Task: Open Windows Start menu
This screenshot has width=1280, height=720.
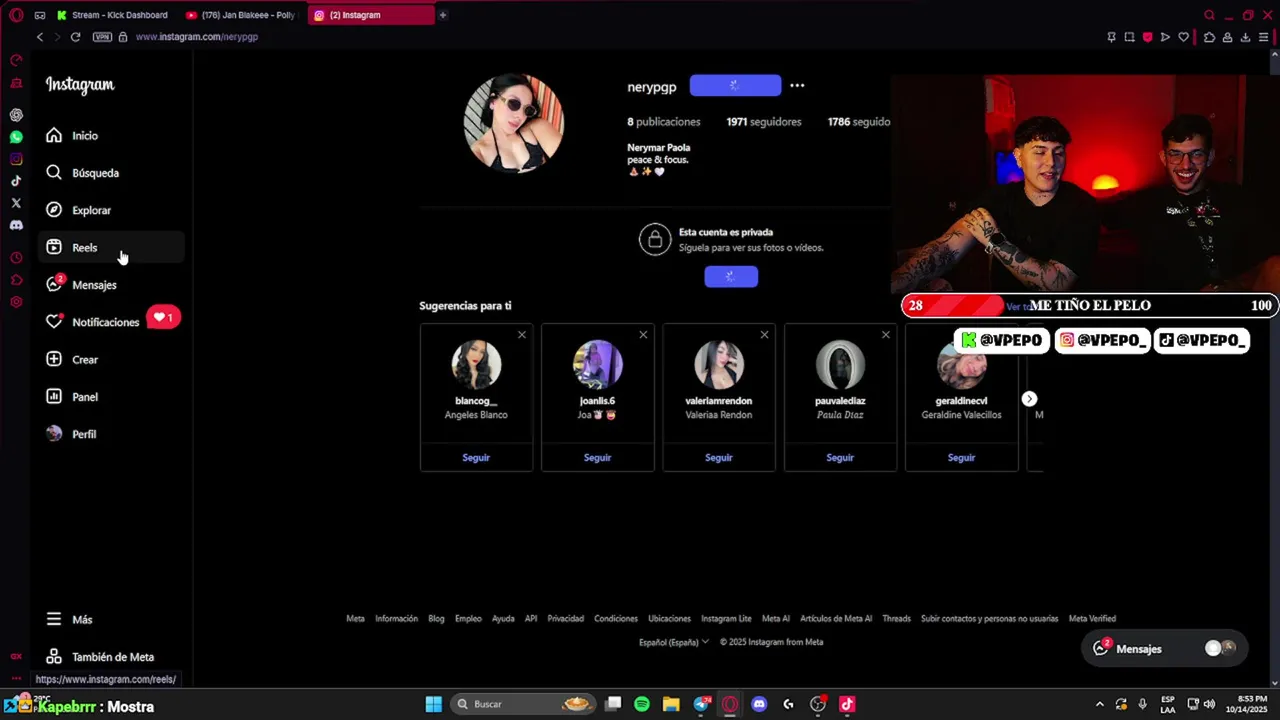Action: click(x=433, y=704)
